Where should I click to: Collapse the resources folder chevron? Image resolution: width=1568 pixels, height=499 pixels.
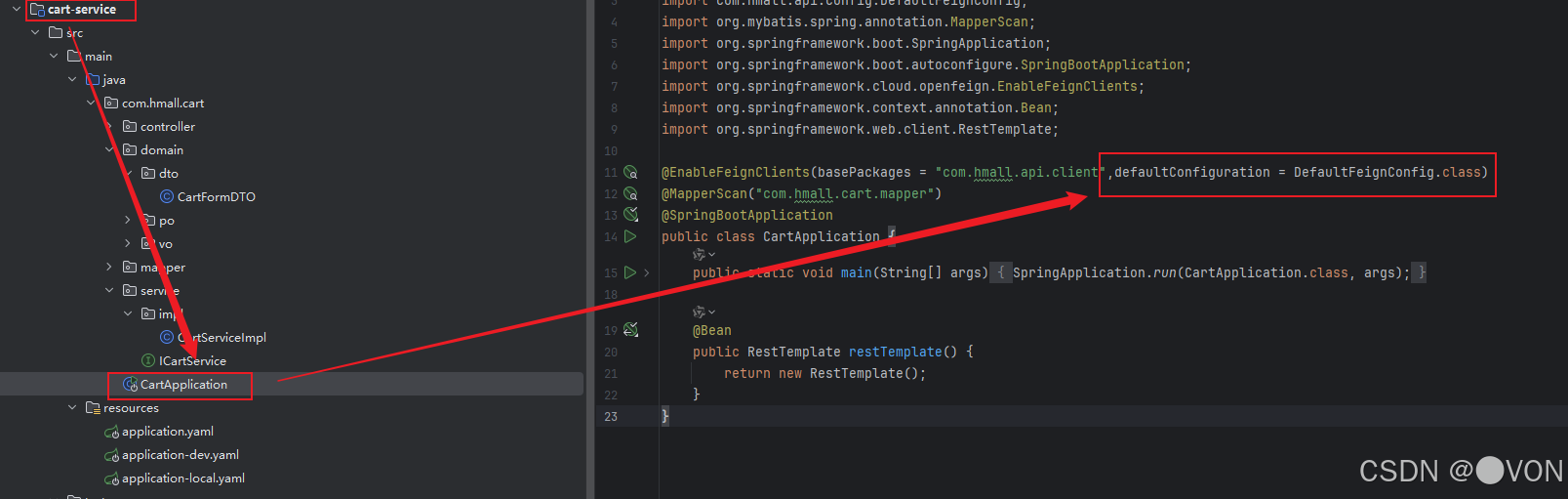pyautogui.click(x=72, y=407)
